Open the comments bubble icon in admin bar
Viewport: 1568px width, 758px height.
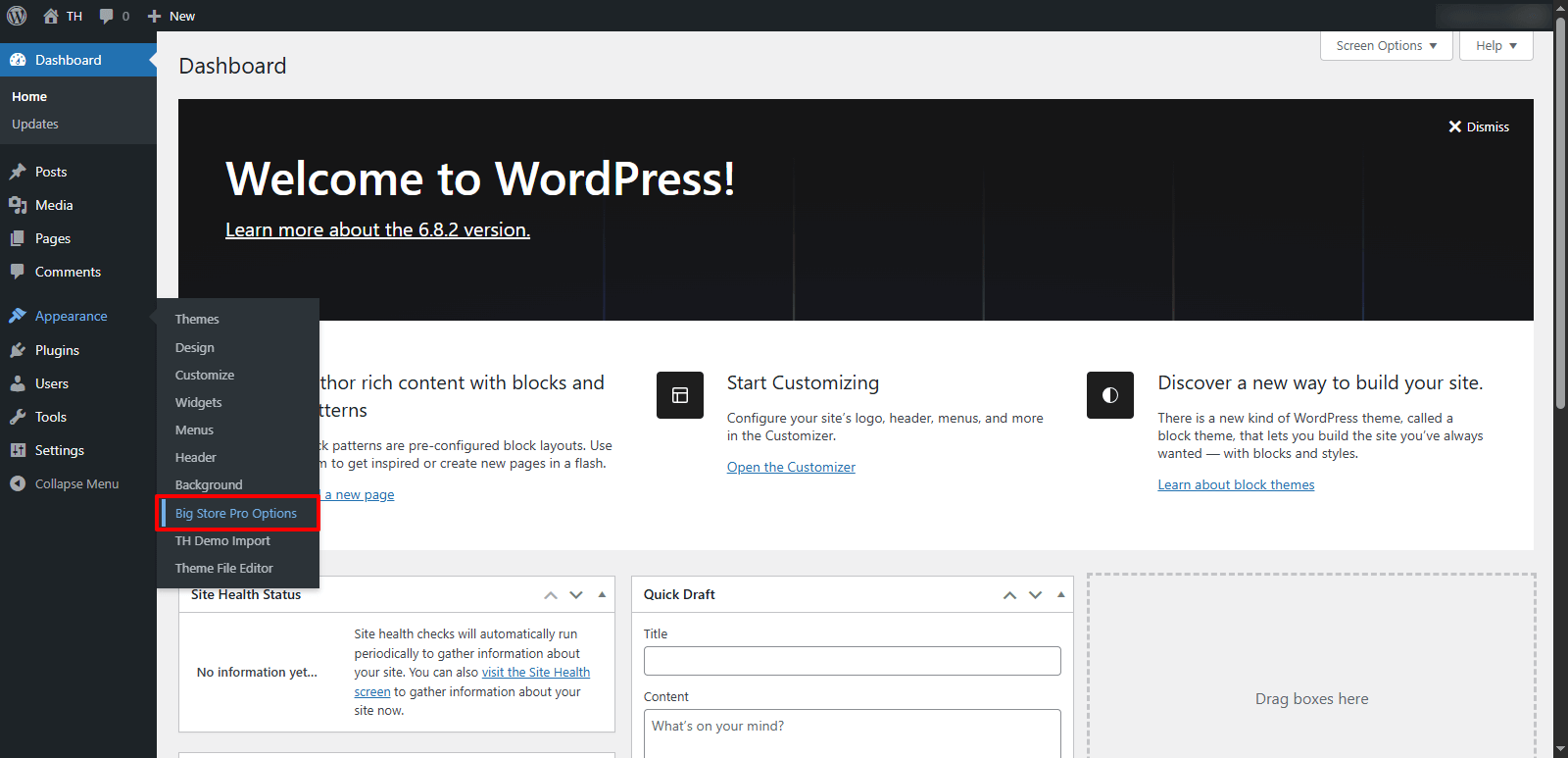coord(107,16)
